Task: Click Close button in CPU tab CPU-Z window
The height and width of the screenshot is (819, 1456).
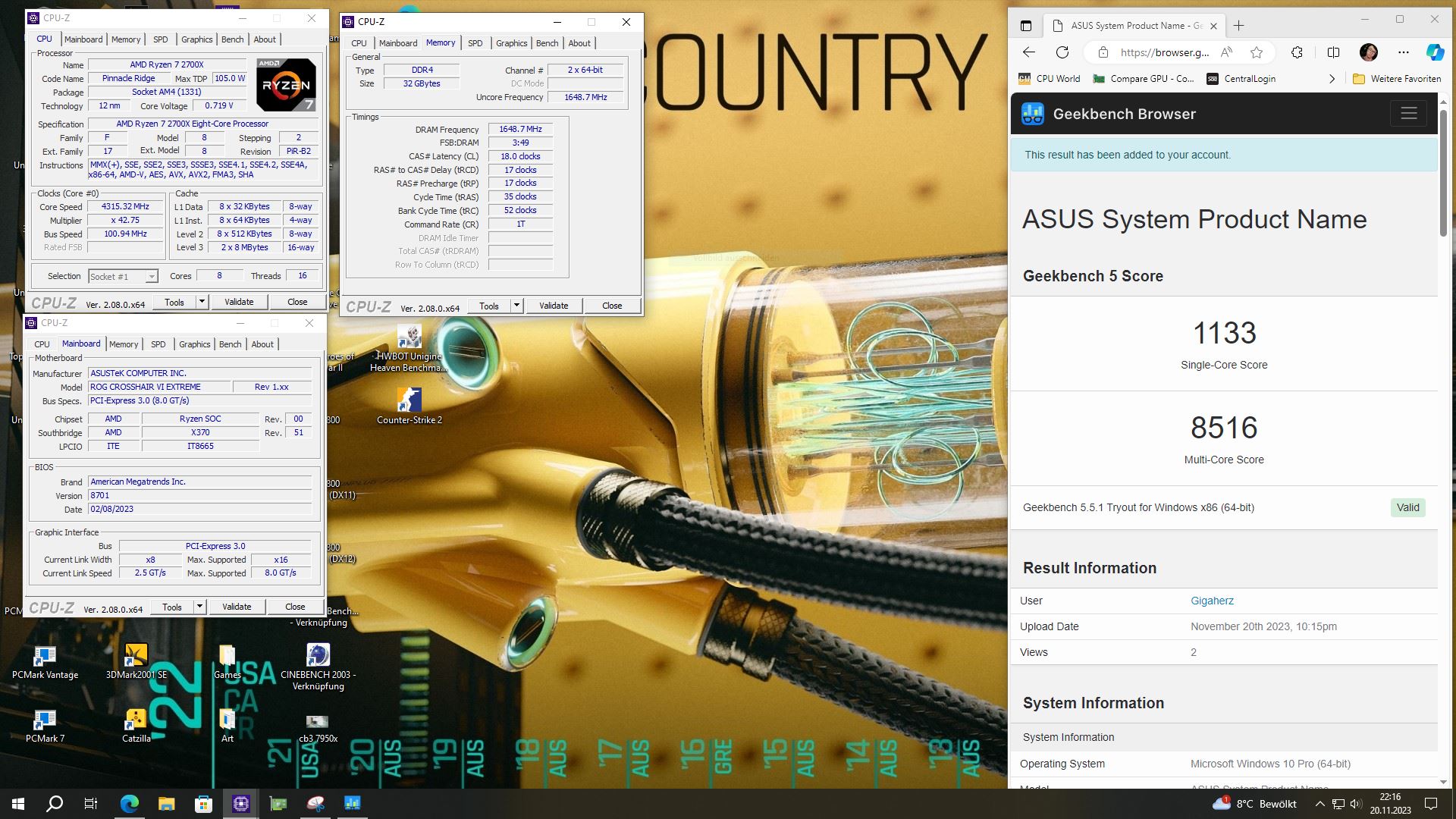Action: tap(297, 302)
